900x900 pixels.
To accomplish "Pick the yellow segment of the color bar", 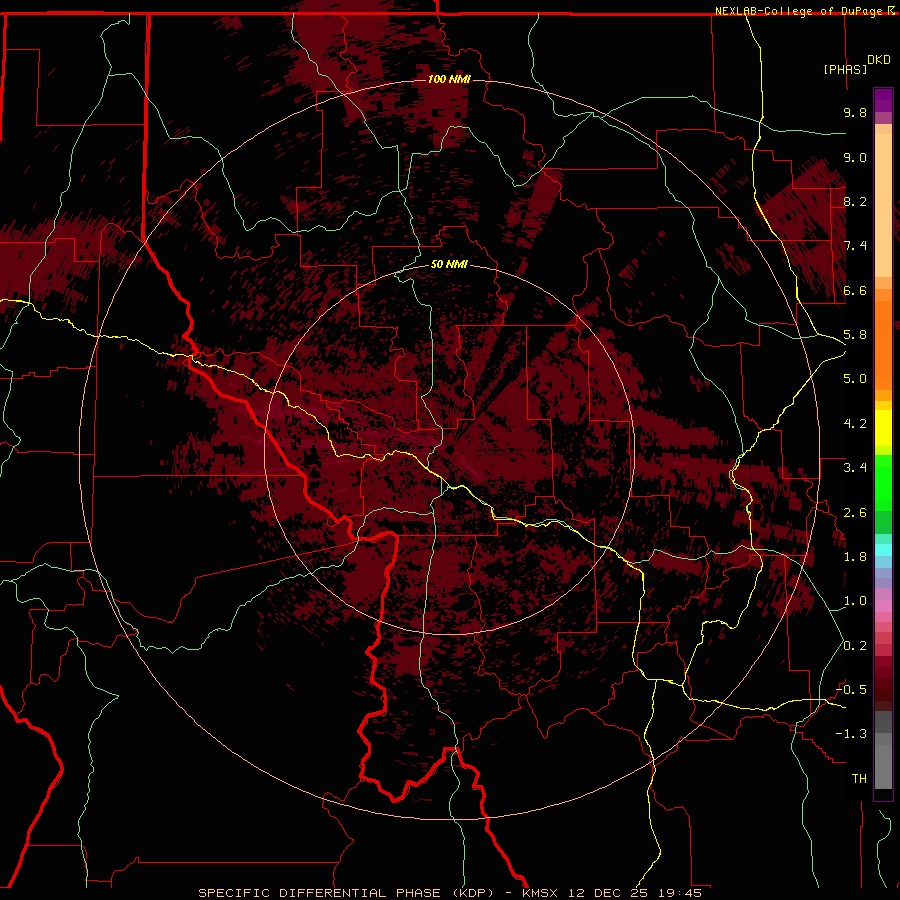I will click(x=883, y=428).
